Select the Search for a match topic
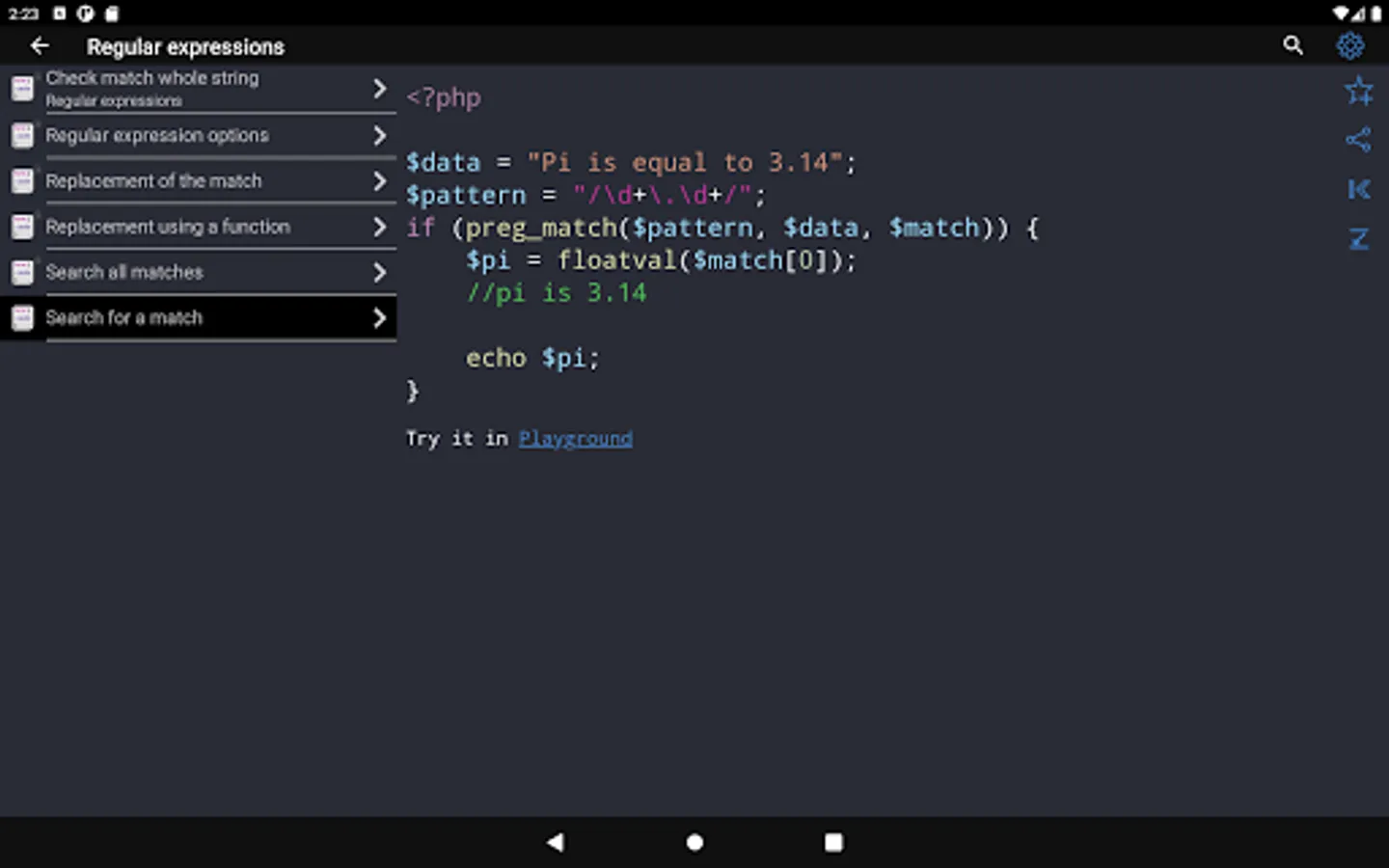This screenshot has width=1389, height=868. [x=199, y=318]
